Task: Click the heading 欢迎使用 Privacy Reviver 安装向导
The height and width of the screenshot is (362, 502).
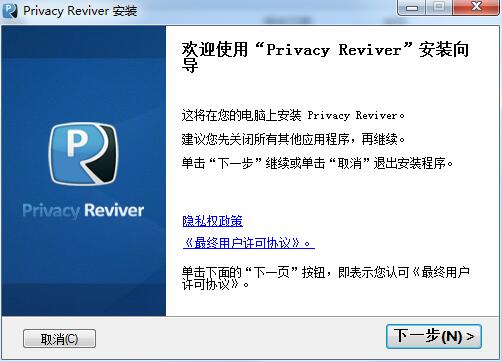Action: tap(325, 57)
